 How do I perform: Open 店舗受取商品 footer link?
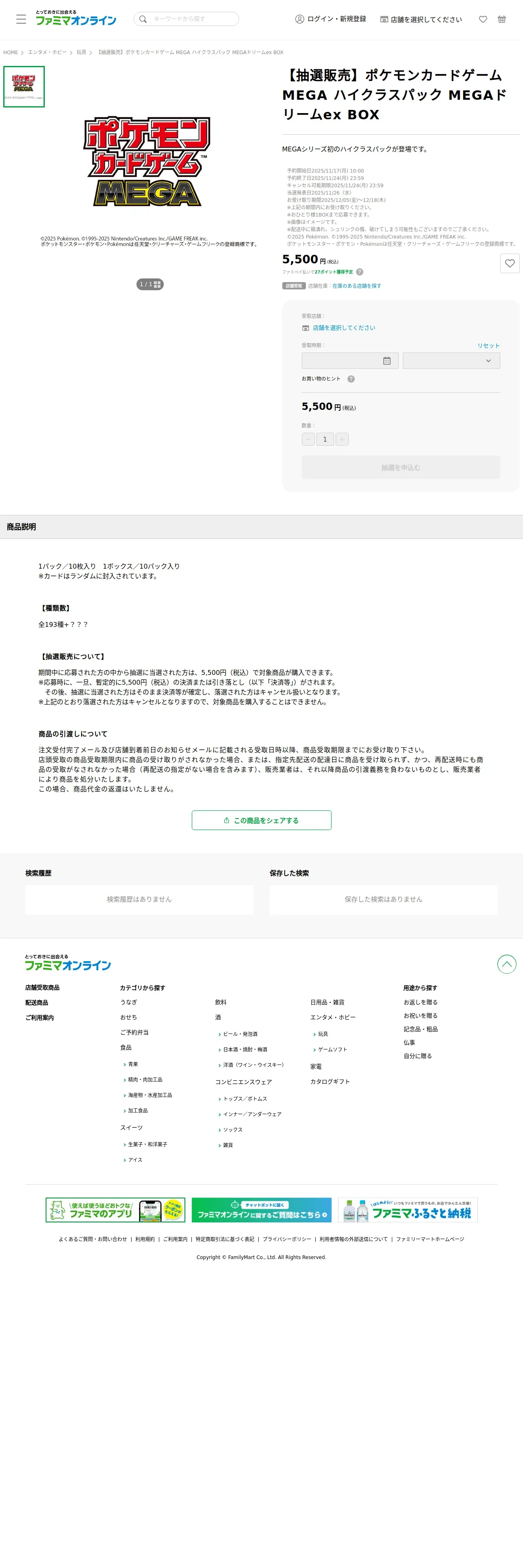[x=42, y=987]
